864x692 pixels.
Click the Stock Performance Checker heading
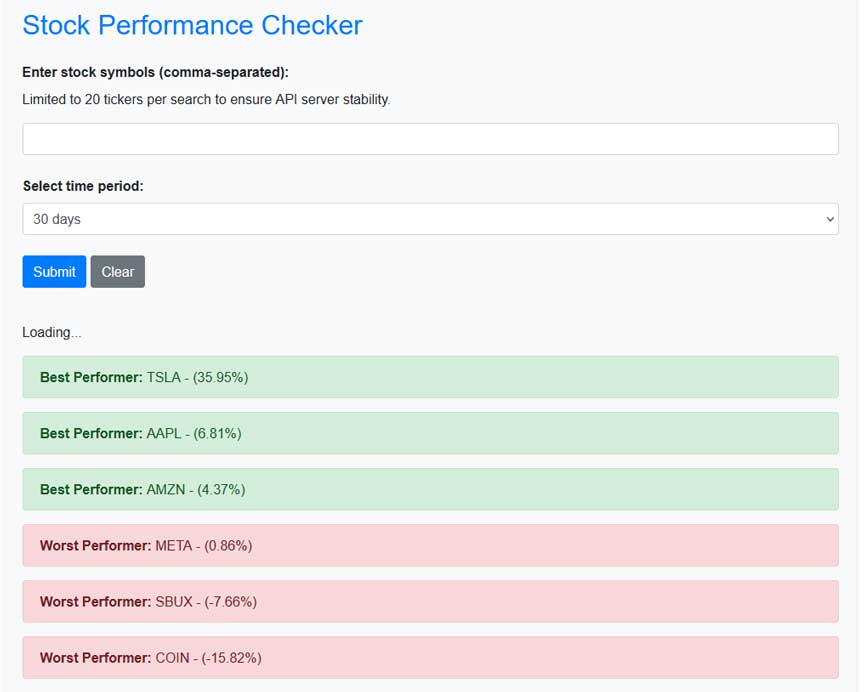click(x=192, y=25)
